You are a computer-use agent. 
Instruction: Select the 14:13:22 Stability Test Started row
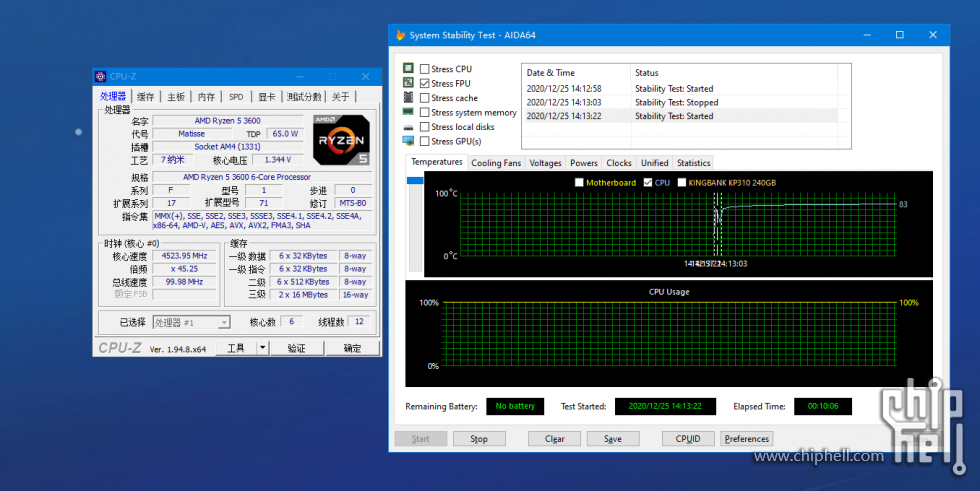679,116
